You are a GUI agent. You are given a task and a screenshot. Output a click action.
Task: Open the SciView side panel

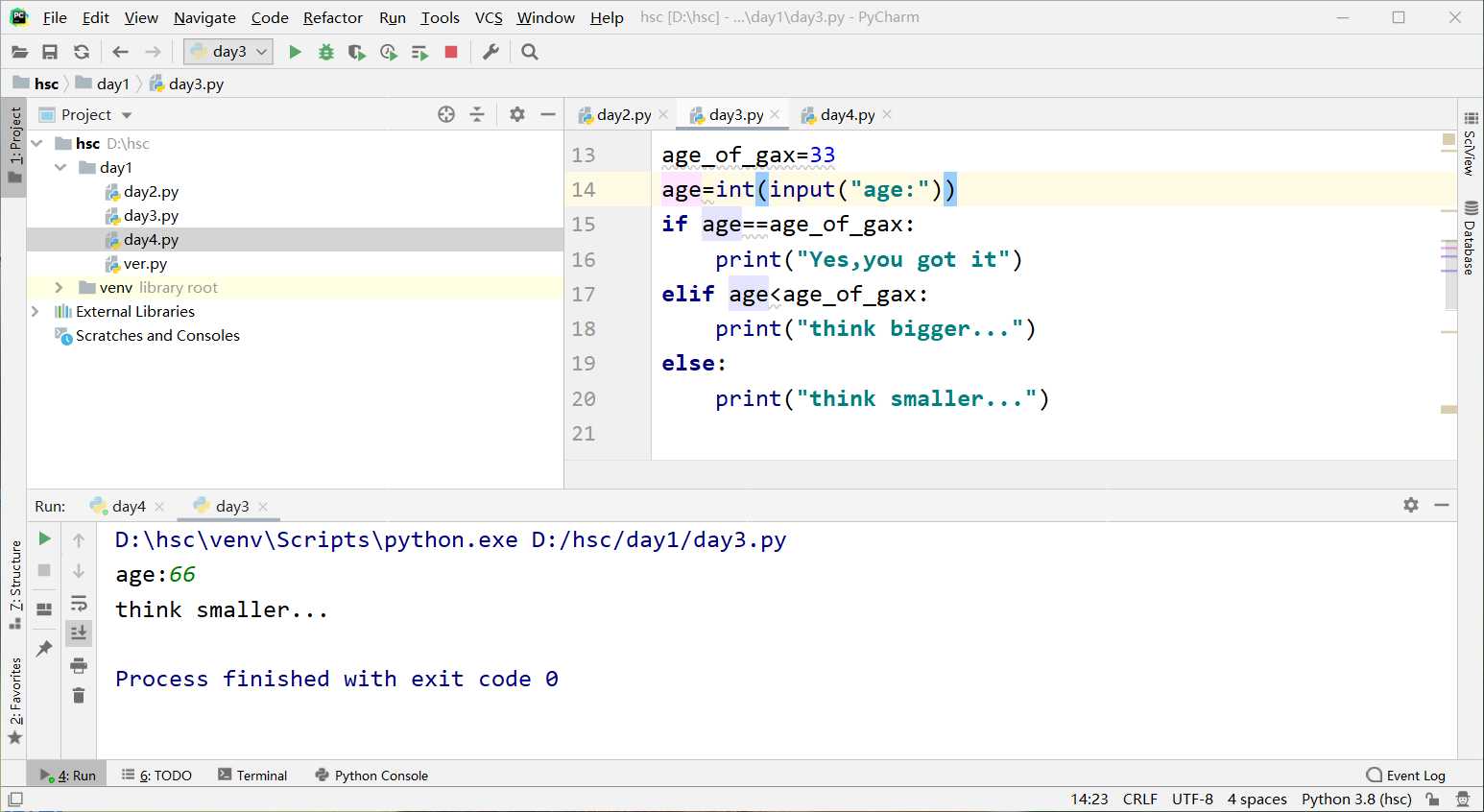(1471, 143)
